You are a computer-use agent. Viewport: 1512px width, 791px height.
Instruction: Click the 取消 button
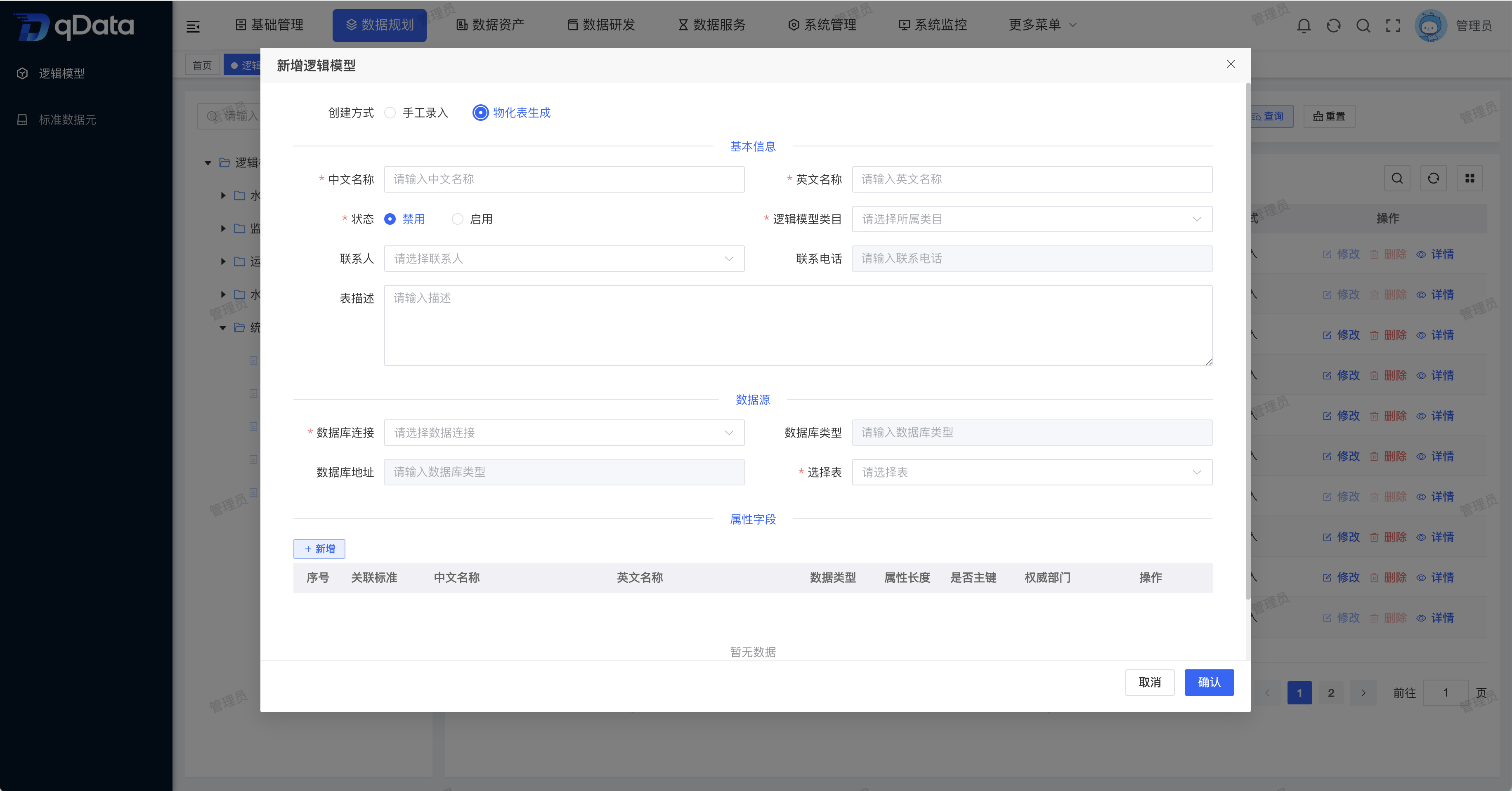pyautogui.click(x=1150, y=683)
